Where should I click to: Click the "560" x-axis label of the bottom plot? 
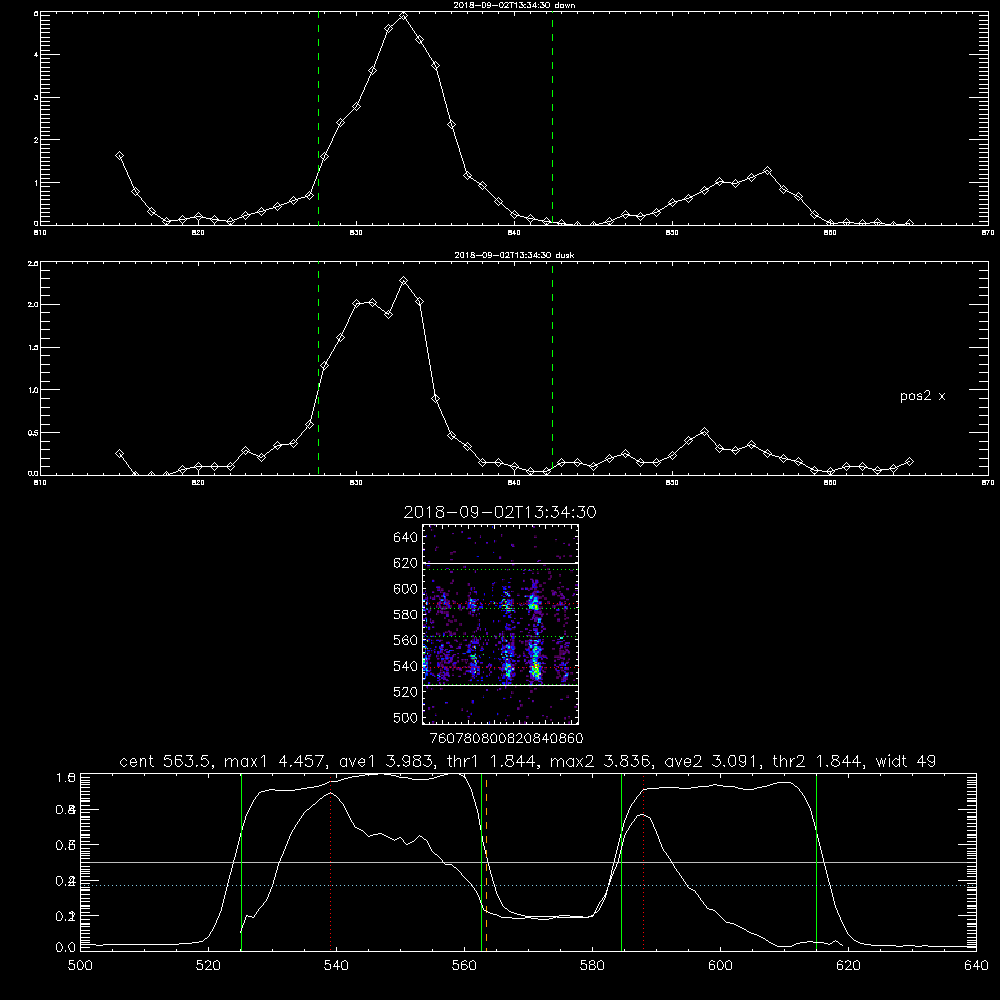coord(464,966)
